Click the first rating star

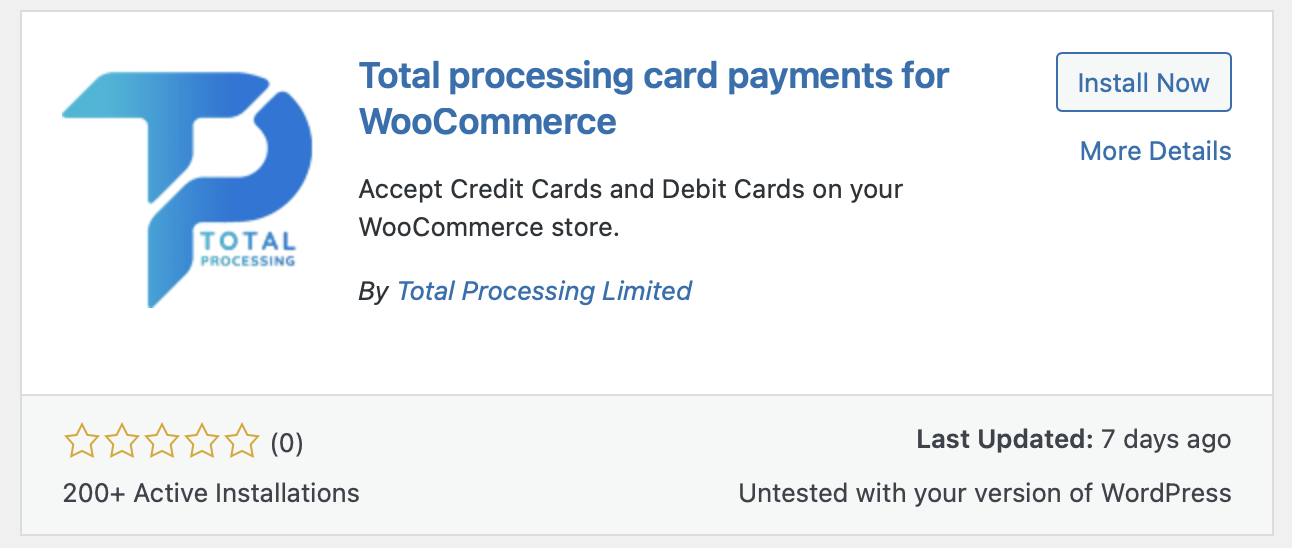[80, 441]
